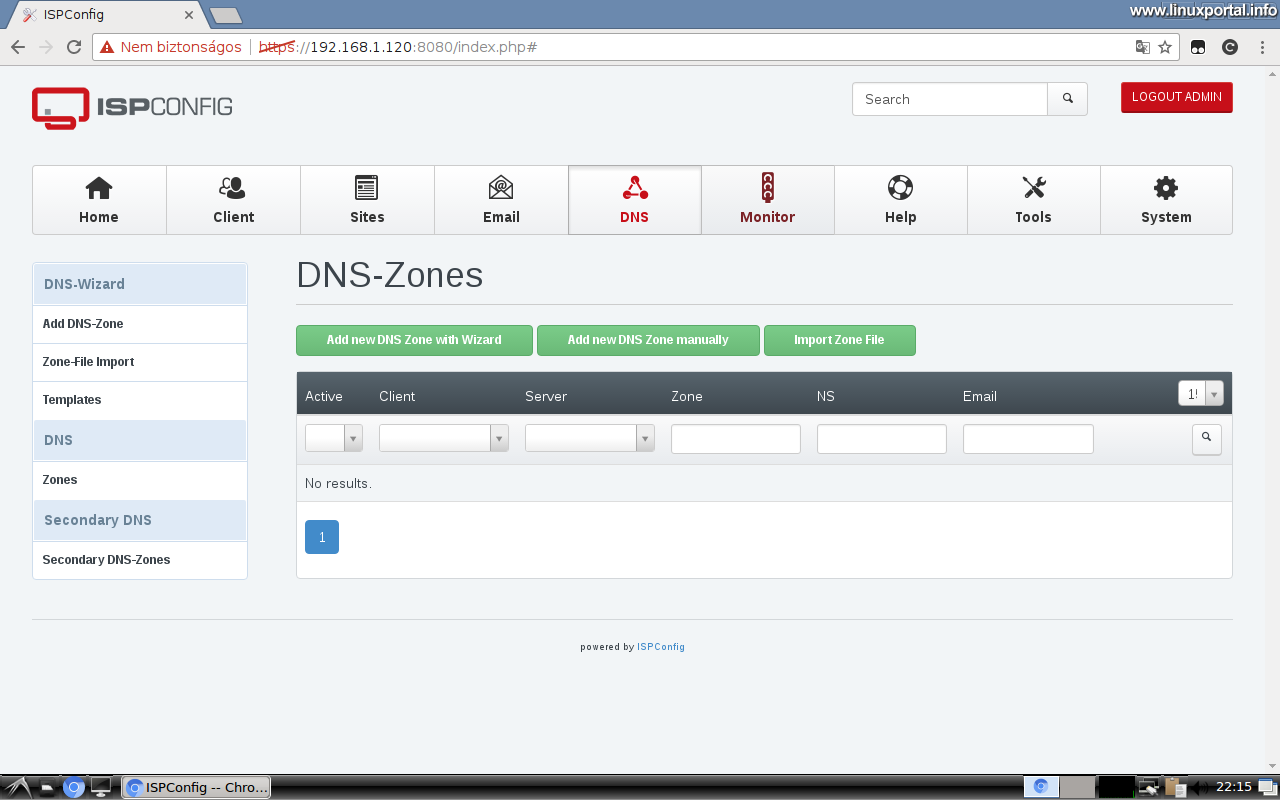Click the browser back arrow
Screen dimensions: 1280x800
pyautogui.click(x=18, y=47)
